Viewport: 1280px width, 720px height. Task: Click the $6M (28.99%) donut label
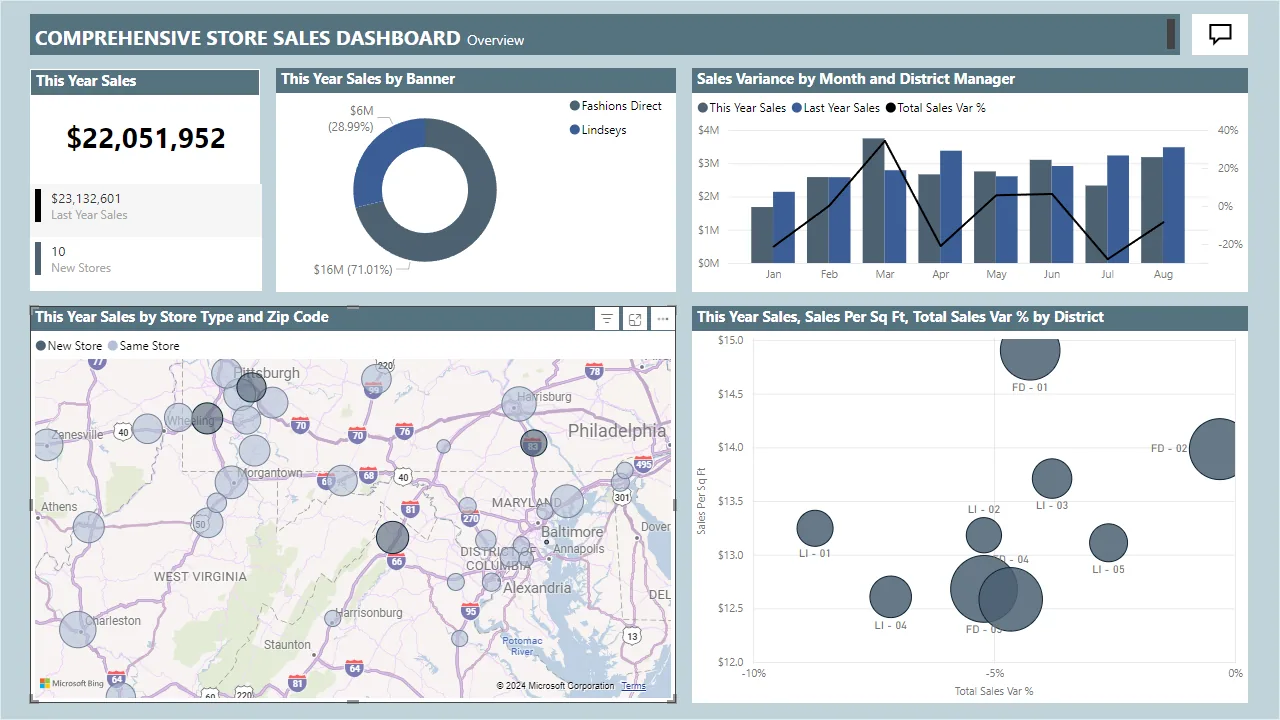point(350,119)
